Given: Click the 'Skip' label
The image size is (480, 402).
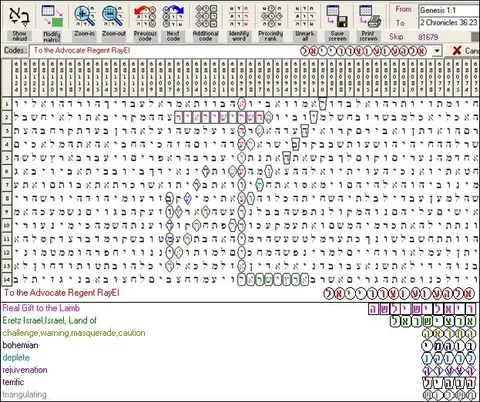Looking at the screenshot, I should [x=396, y=37].
